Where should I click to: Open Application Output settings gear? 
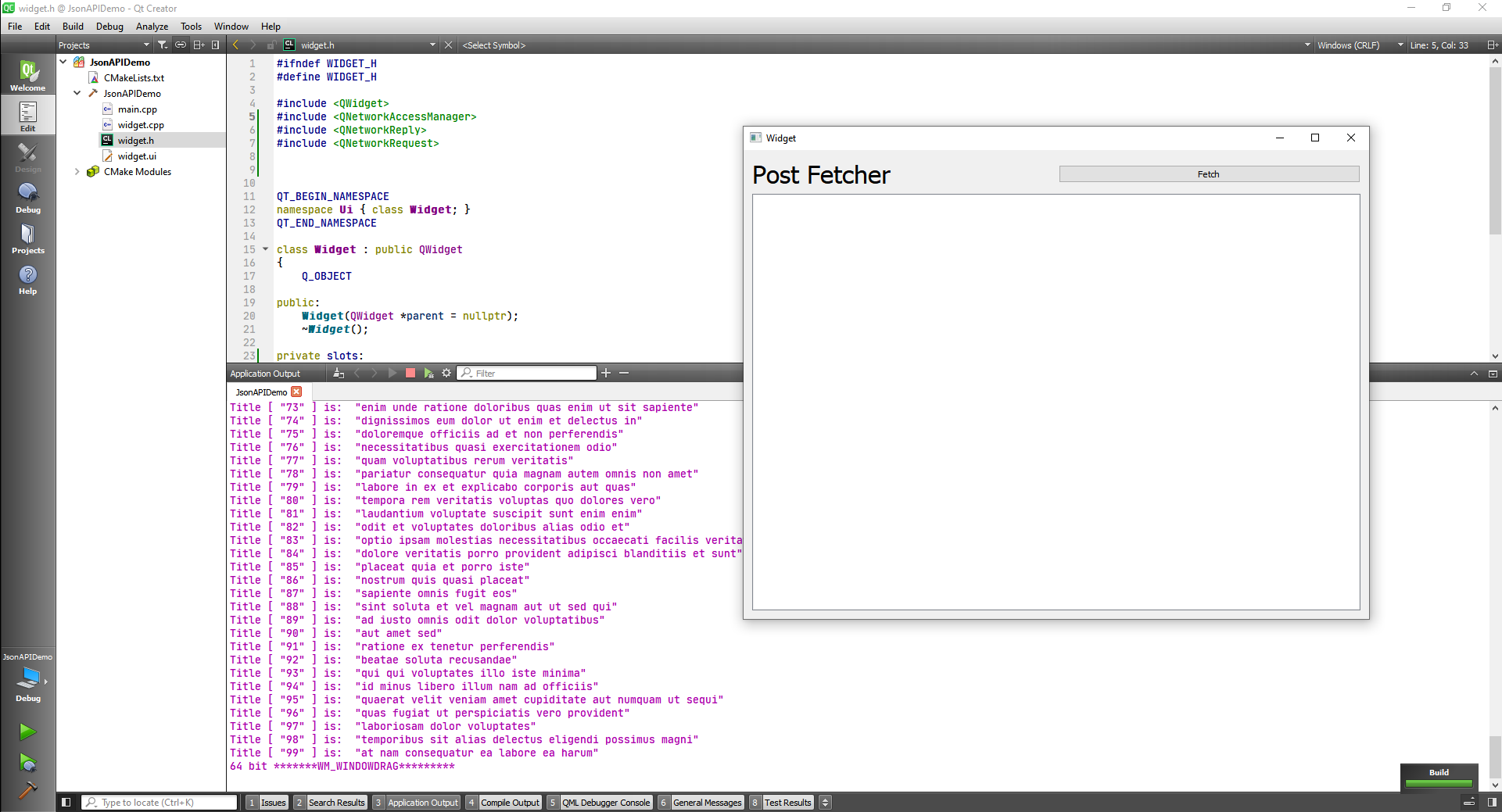(x=446, y=373)
